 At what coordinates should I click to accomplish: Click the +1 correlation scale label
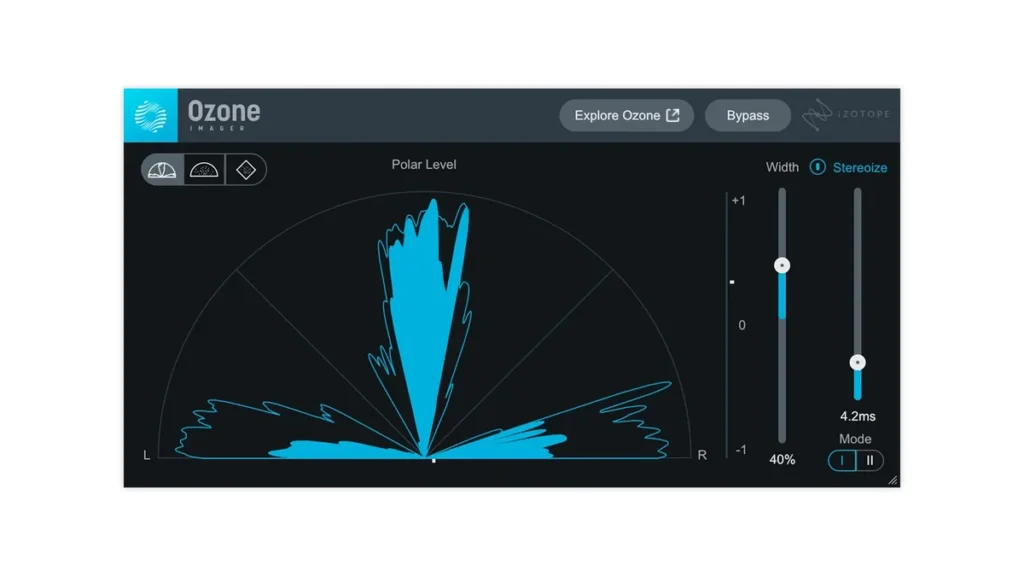coord(739,200)
